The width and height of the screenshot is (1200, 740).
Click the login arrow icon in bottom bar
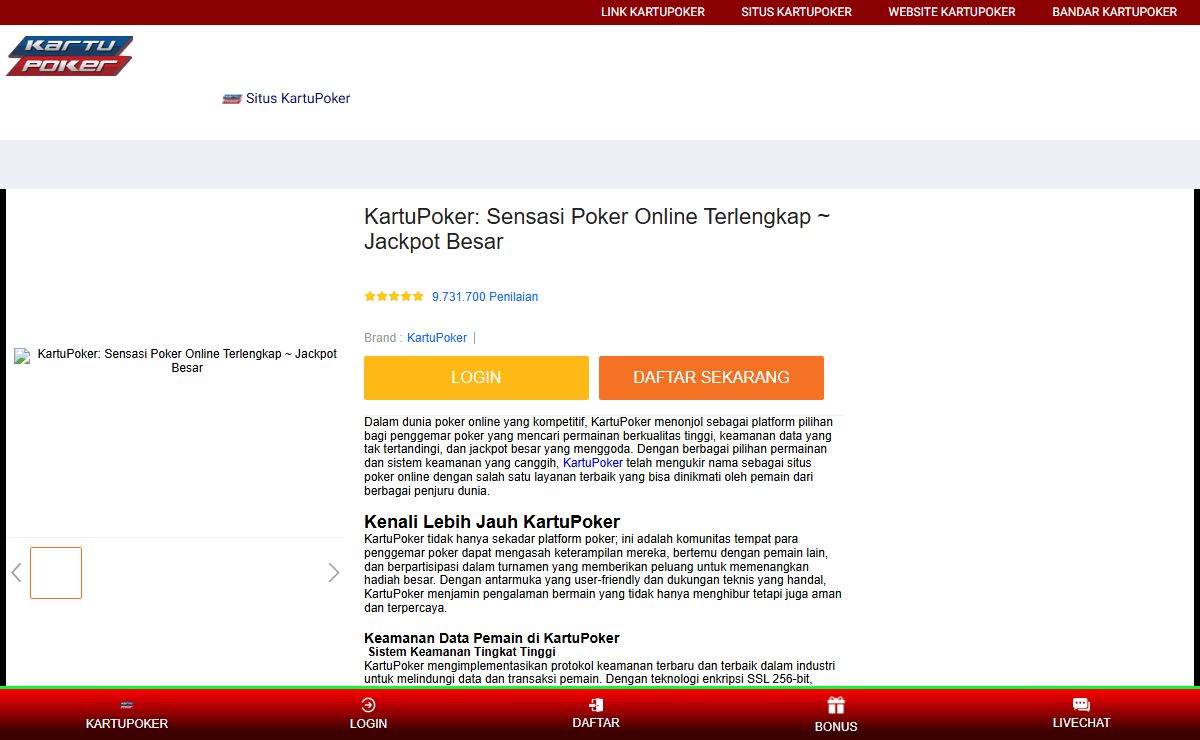coord(368,705)
